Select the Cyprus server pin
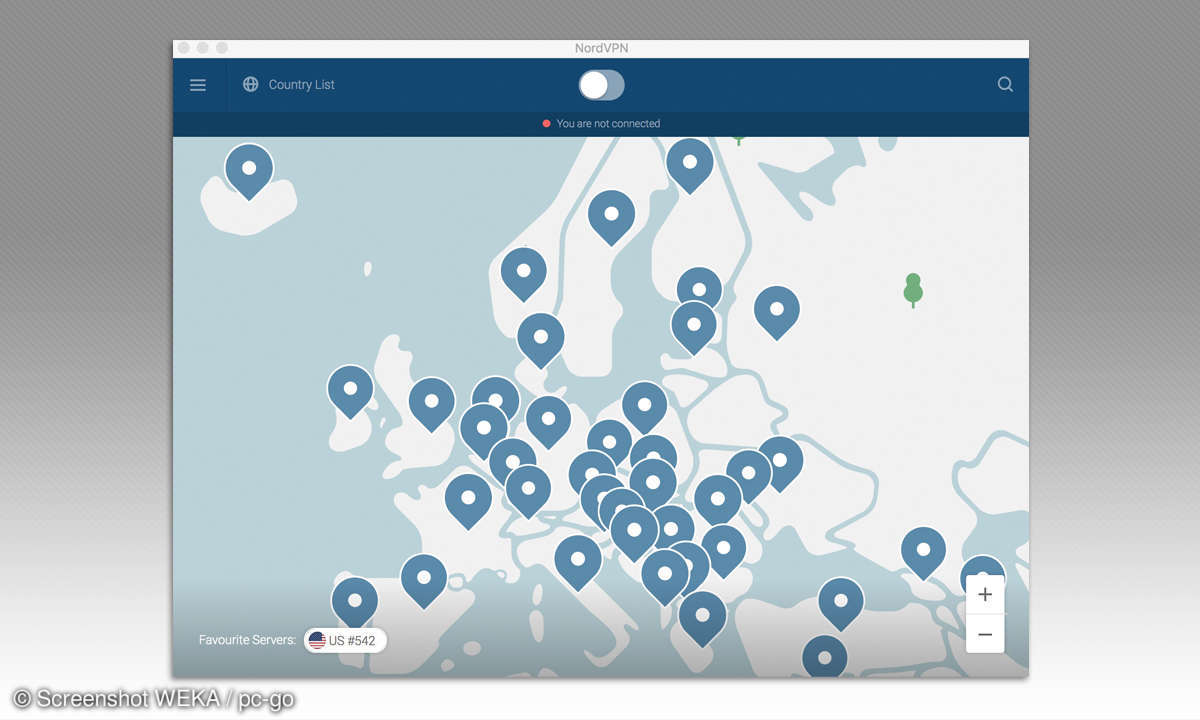The height and width of the screenshot is (720, 1200). 824,658
